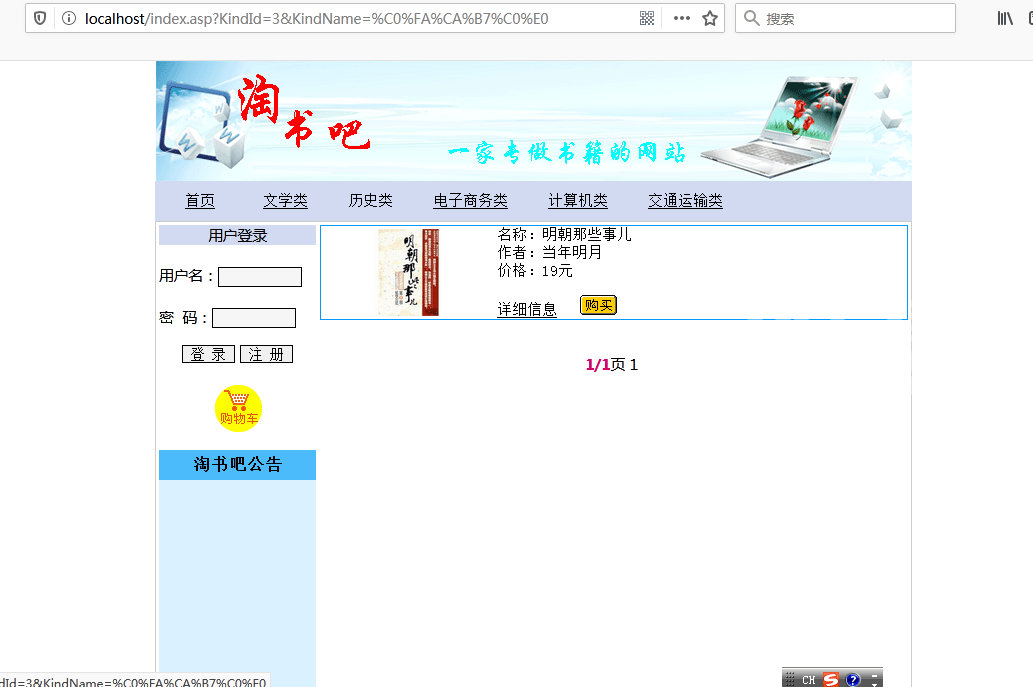The image size is (1033, 687).
Task: Open the page actions three-dot menu
Action: 682,18
